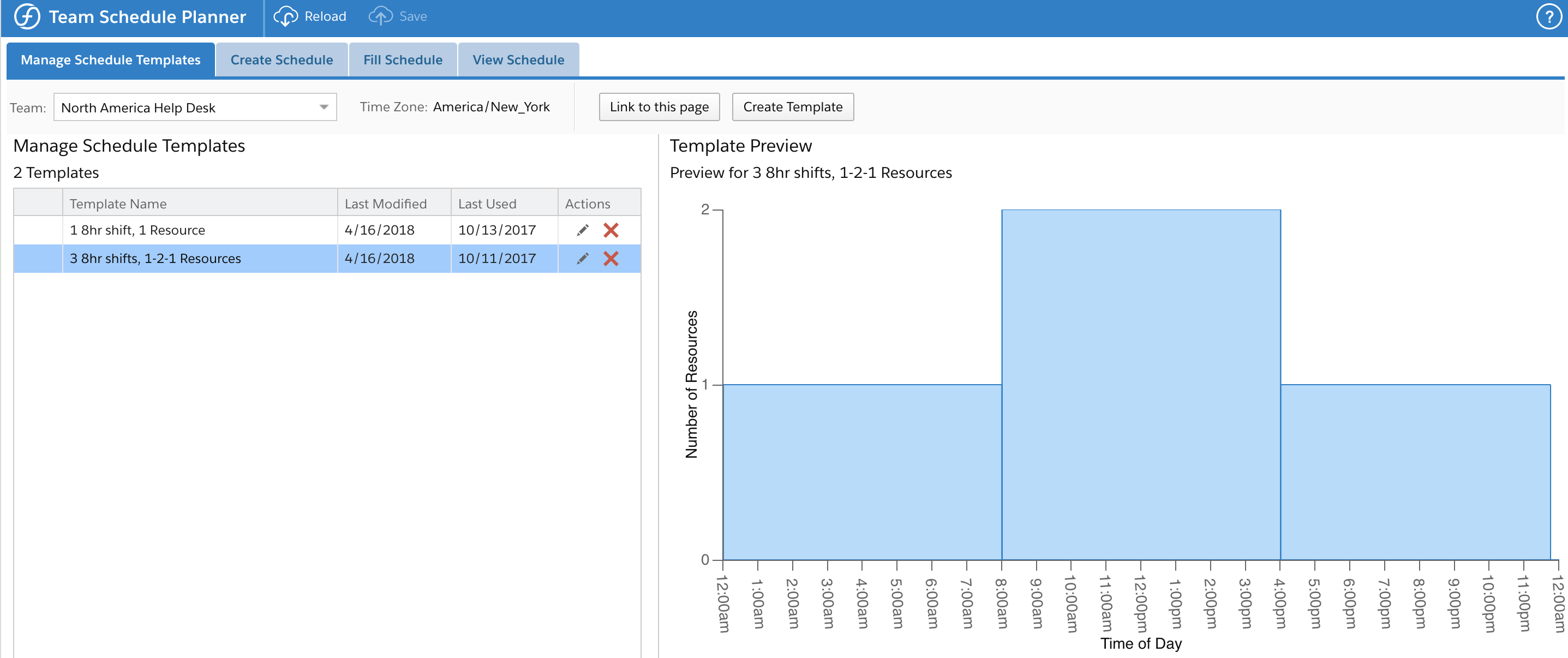The height and width of the screenshot is (658, 1568).
Task: Switch to the Fill Schedule tab
Action: click(x=402, y=59)
